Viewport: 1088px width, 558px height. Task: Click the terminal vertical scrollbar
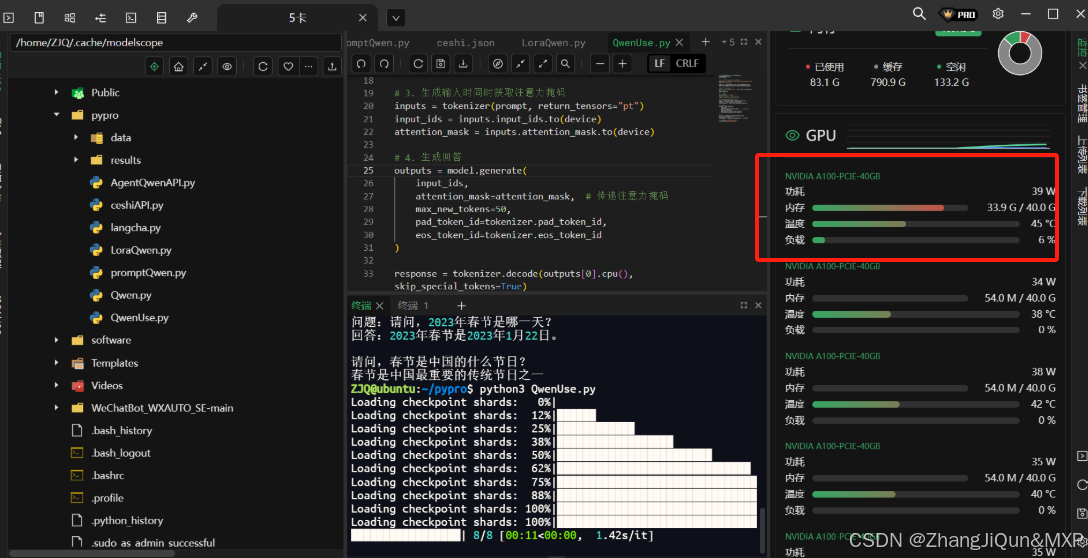tap(763, 529)
